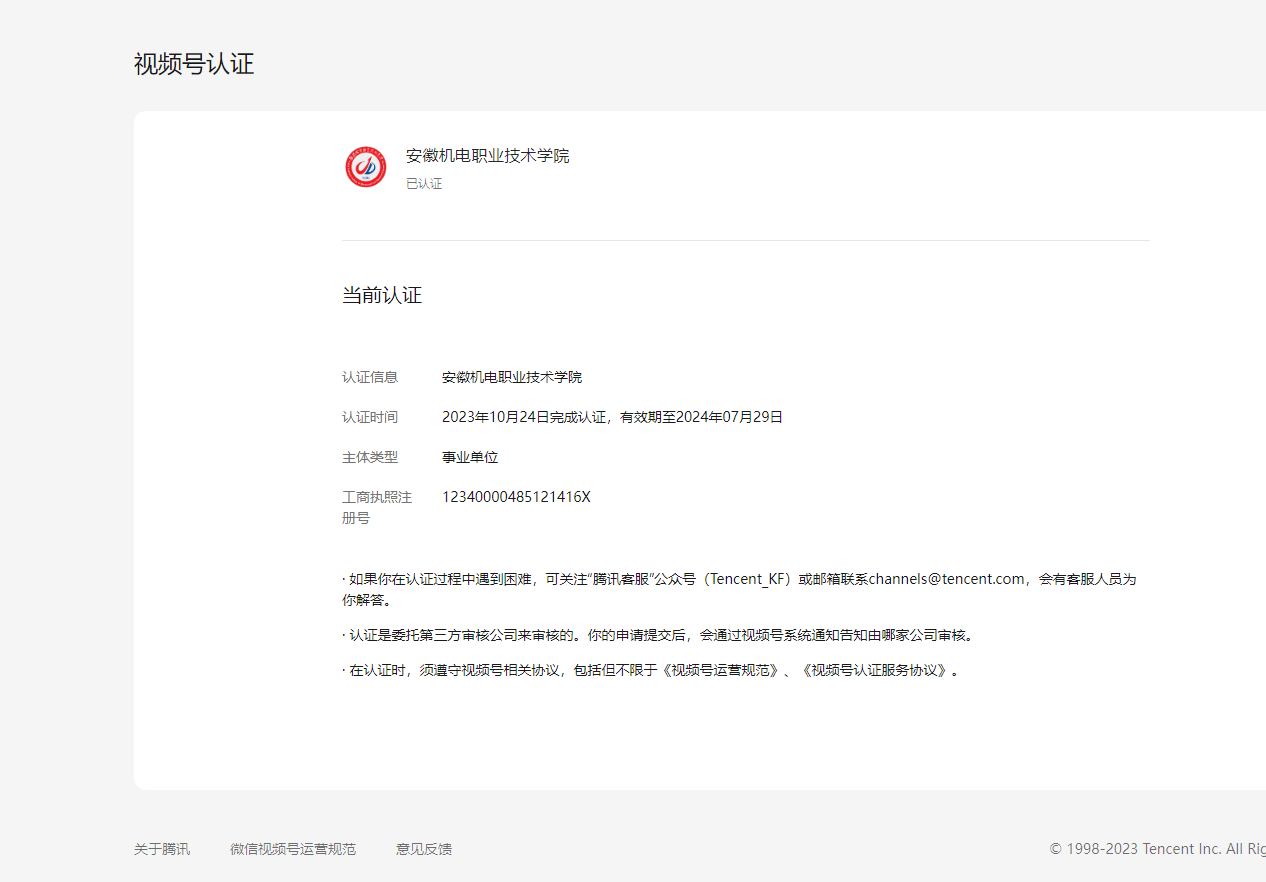Click the note about 第三方审核公司
This screenshot has height=882, width=1266.
[658, 635]
